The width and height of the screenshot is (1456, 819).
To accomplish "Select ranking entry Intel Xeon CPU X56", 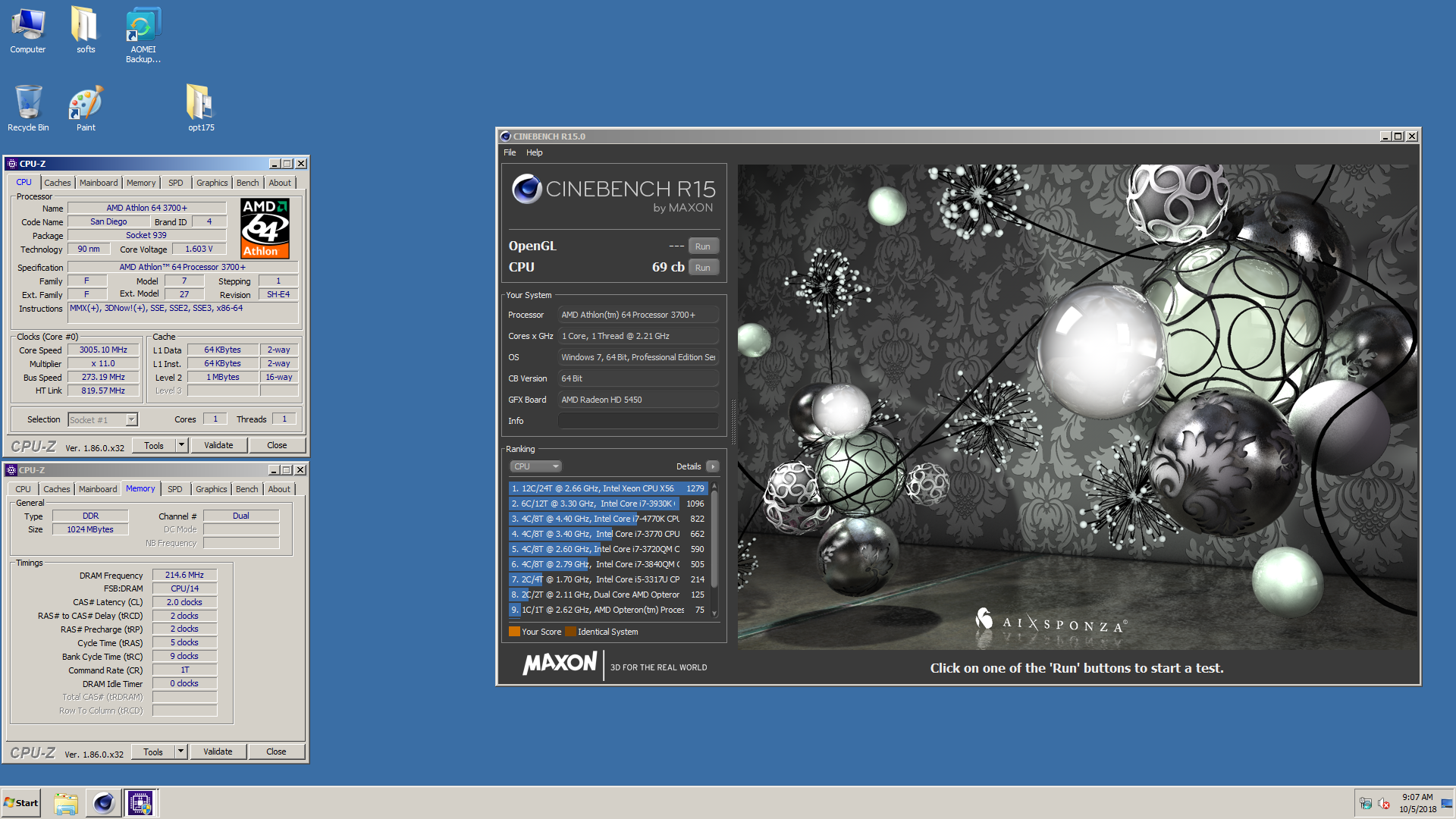I will click(608, 488).
